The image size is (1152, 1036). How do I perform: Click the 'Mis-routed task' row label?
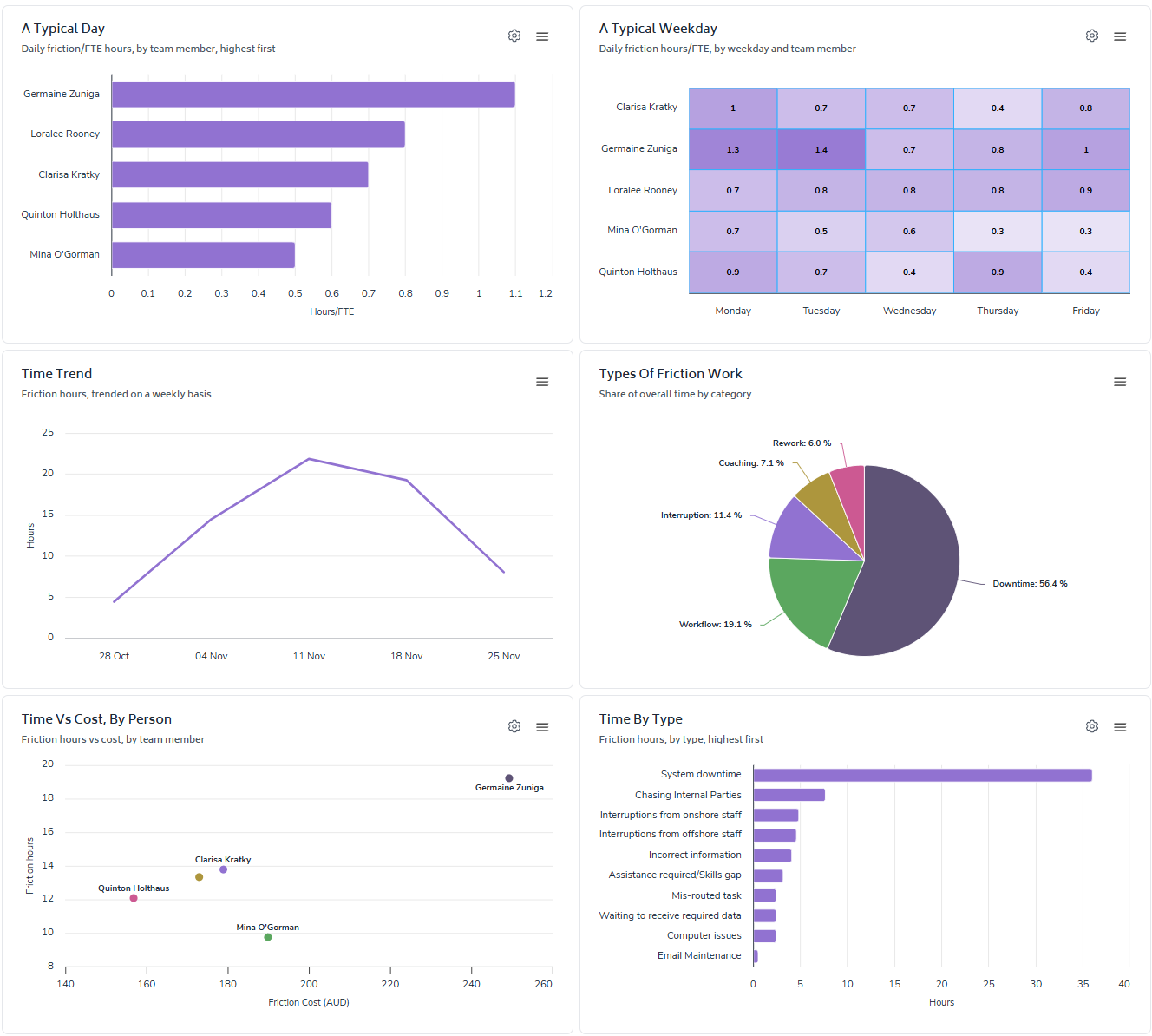(x=707, y=895)
